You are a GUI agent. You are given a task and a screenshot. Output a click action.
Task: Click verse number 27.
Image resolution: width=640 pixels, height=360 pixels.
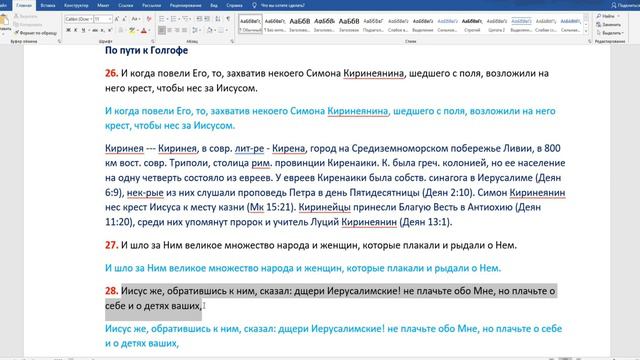pos(111,245)
